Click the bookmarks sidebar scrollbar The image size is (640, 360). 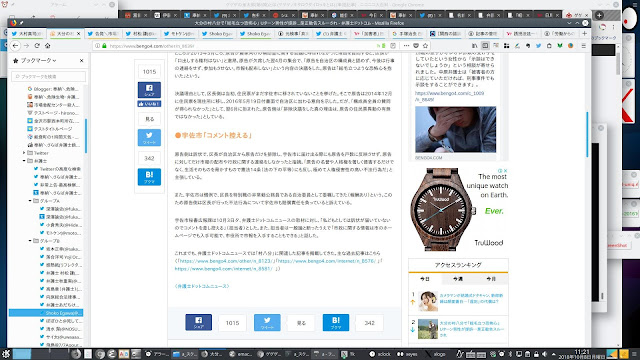click(86, 136)
